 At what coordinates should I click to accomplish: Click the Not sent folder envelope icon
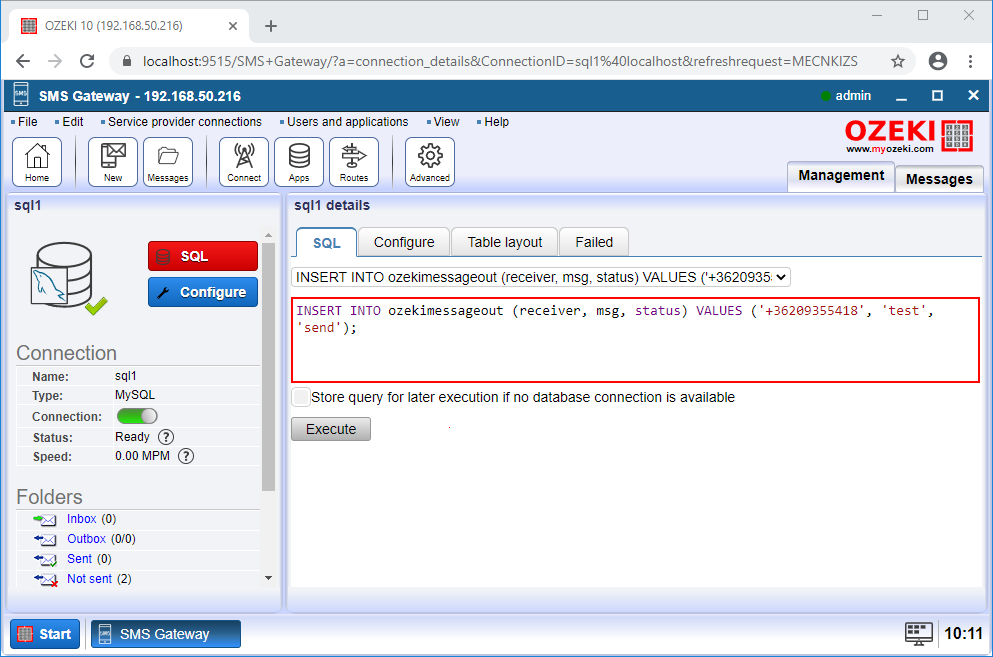(x=45, y=579)
